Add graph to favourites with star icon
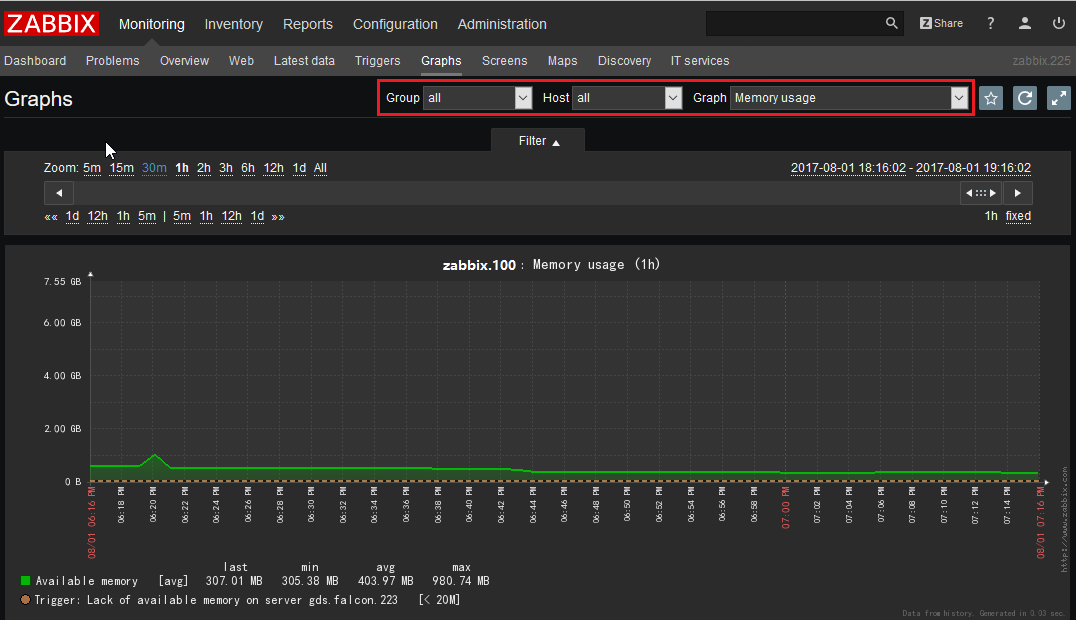Screen dimensions: 1076x620 point(991,98)
